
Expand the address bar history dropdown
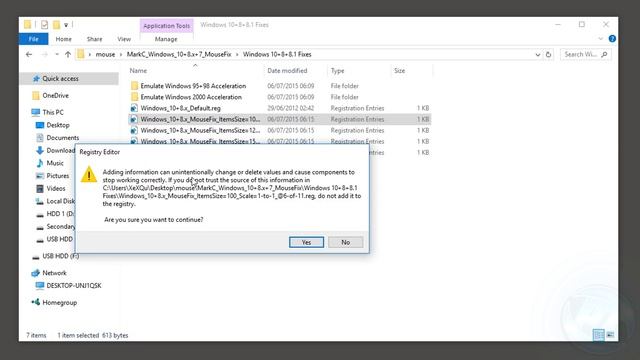[538, 54]
